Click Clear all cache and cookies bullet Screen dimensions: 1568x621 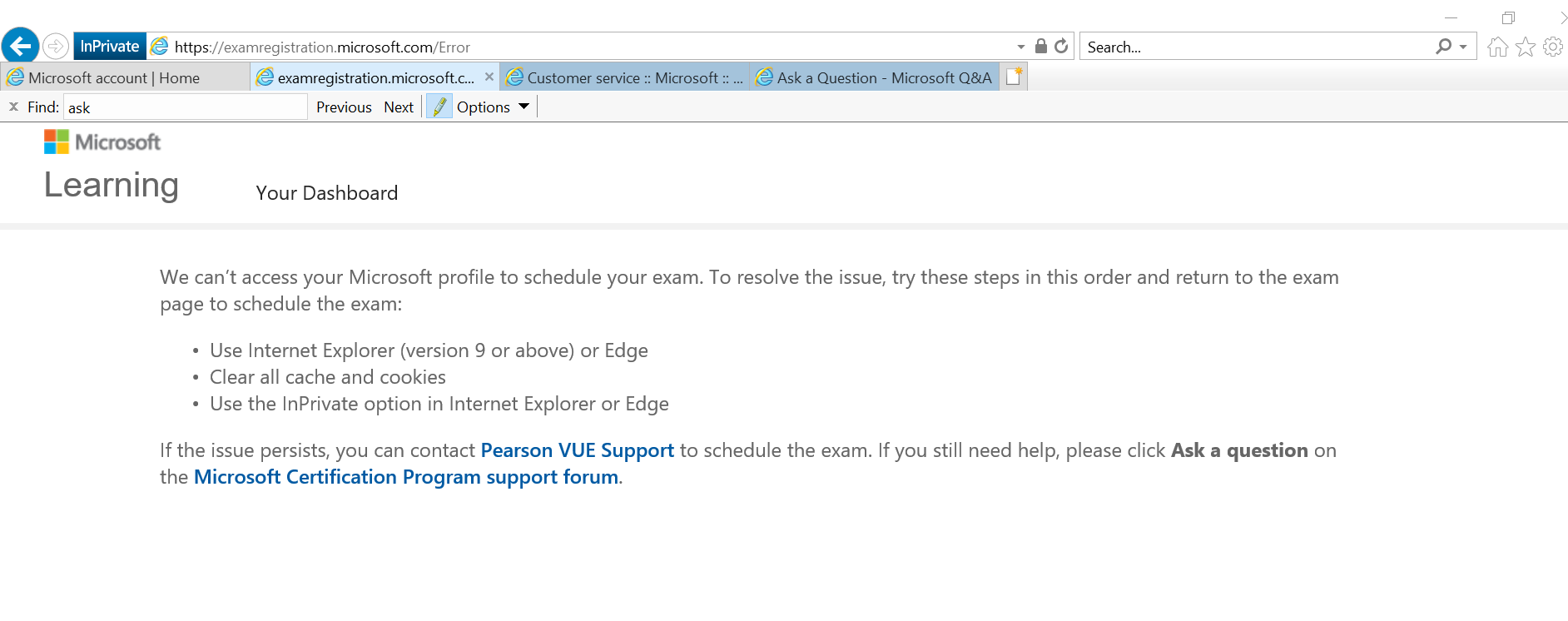(x=328, y=377)
